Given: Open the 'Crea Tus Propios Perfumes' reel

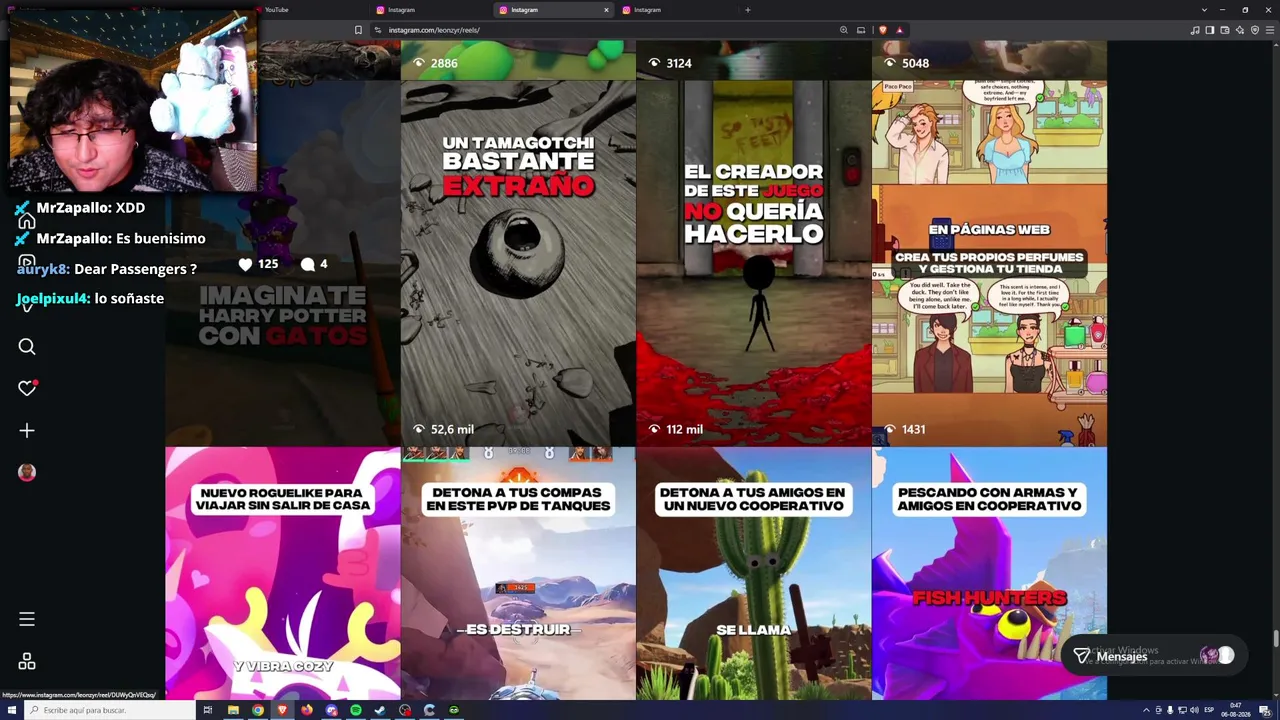Looking at the screenshot, I should coord(990,263).
